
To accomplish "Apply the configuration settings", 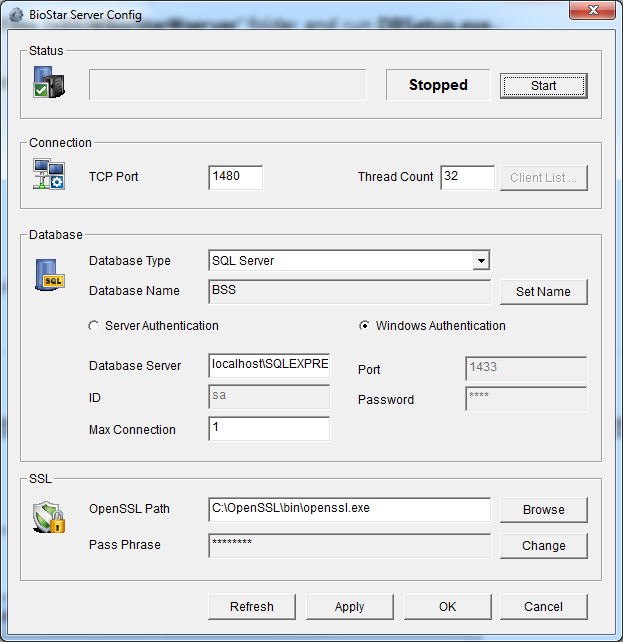I will tap(349, 607).
